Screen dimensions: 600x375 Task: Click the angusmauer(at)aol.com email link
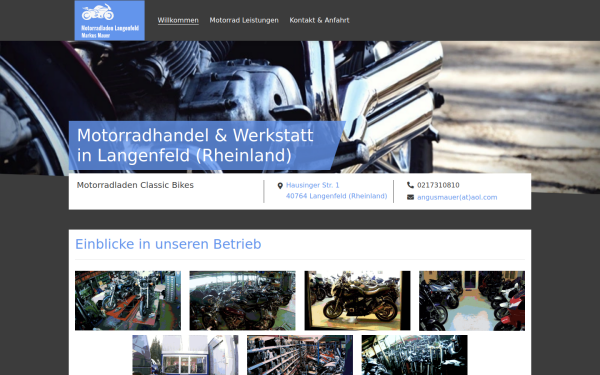point(457,197)
